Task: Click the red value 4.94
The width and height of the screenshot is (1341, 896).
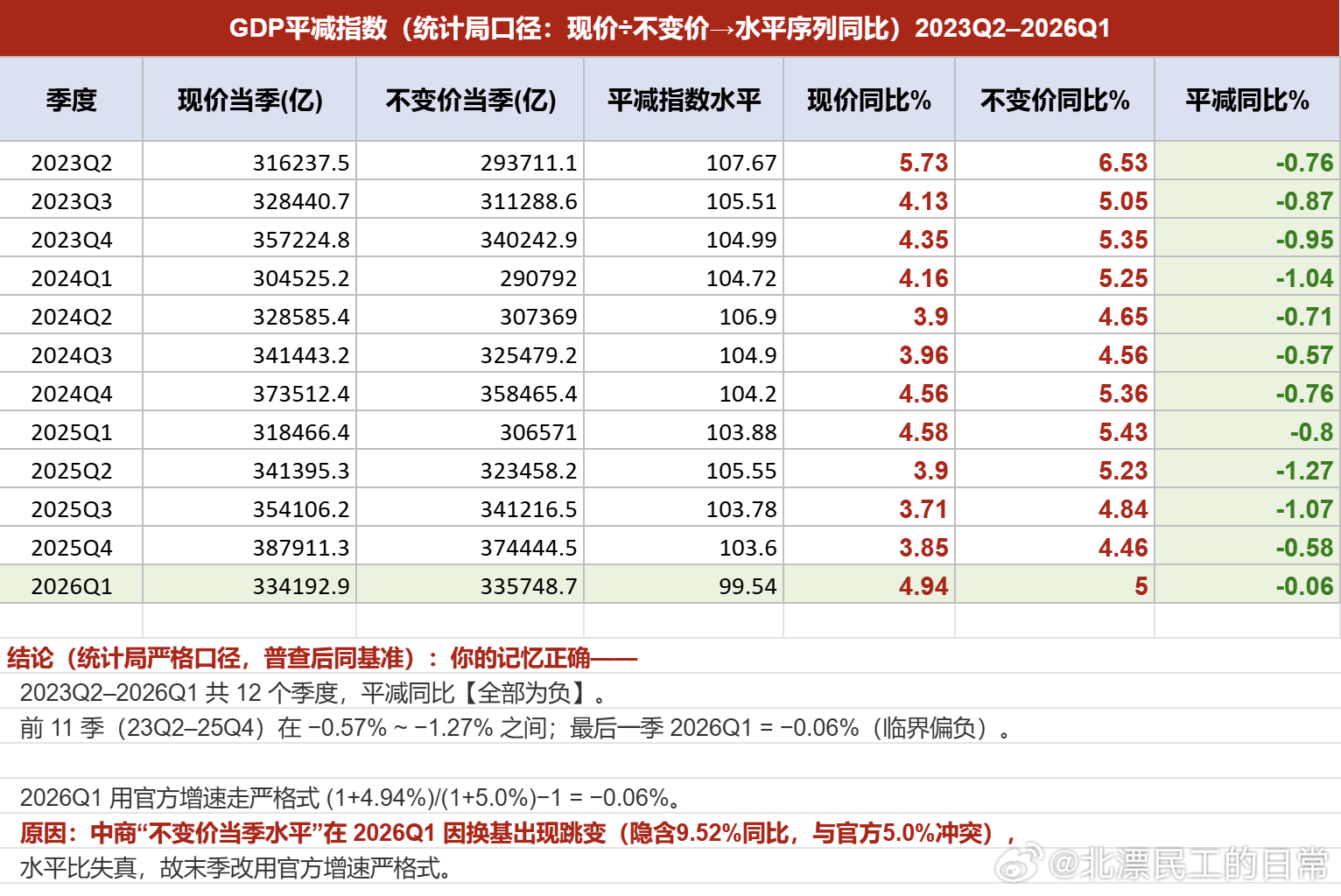Action: coord(923,586)
